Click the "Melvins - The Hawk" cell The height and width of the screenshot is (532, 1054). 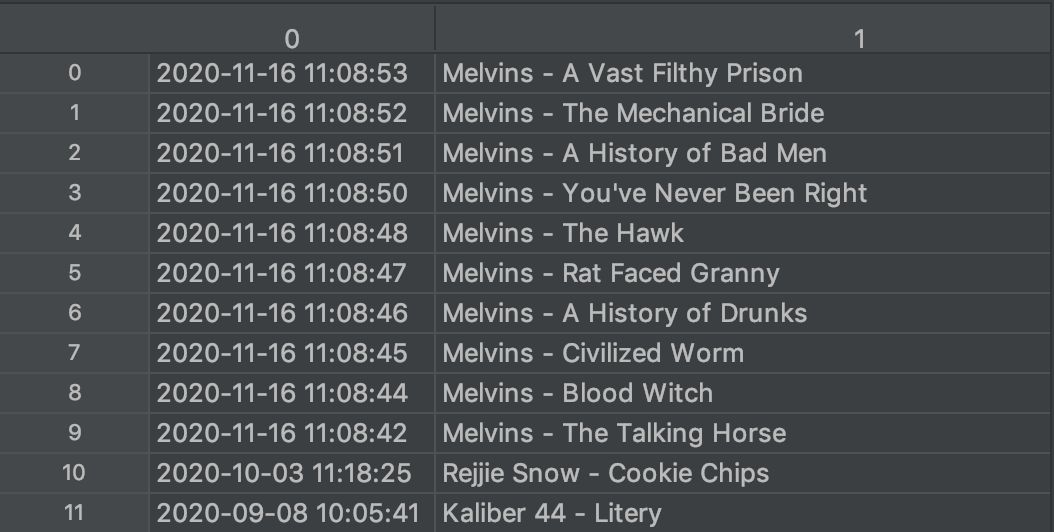click(x=563, y=233)
